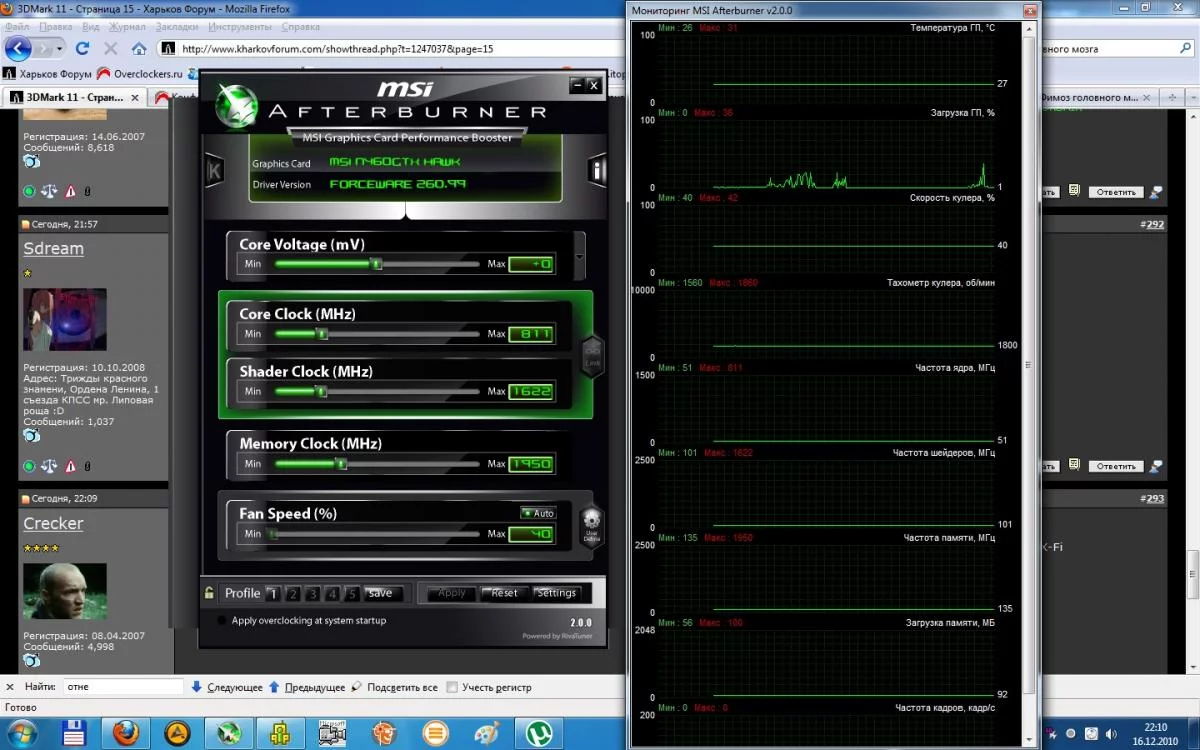Reload the page in Firefox
The width and height of the screenshot is (1200, 750).
(83, 48)
